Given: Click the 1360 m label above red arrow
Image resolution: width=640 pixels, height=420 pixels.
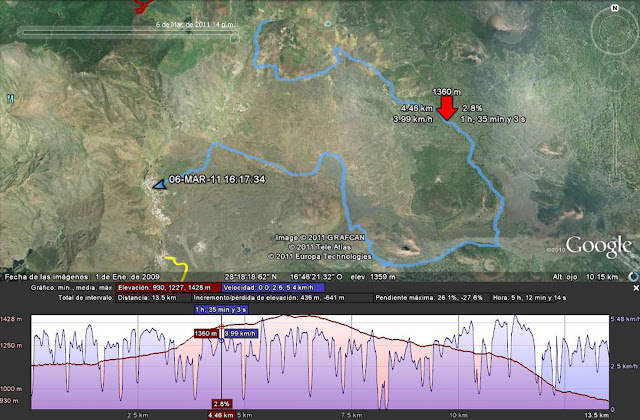Looking at the screenshot, I should (447, 92).
